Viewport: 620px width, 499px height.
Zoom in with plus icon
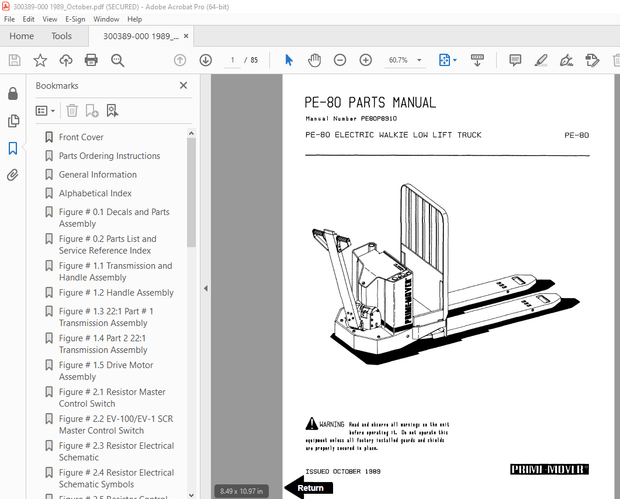[x=366, y=60]
